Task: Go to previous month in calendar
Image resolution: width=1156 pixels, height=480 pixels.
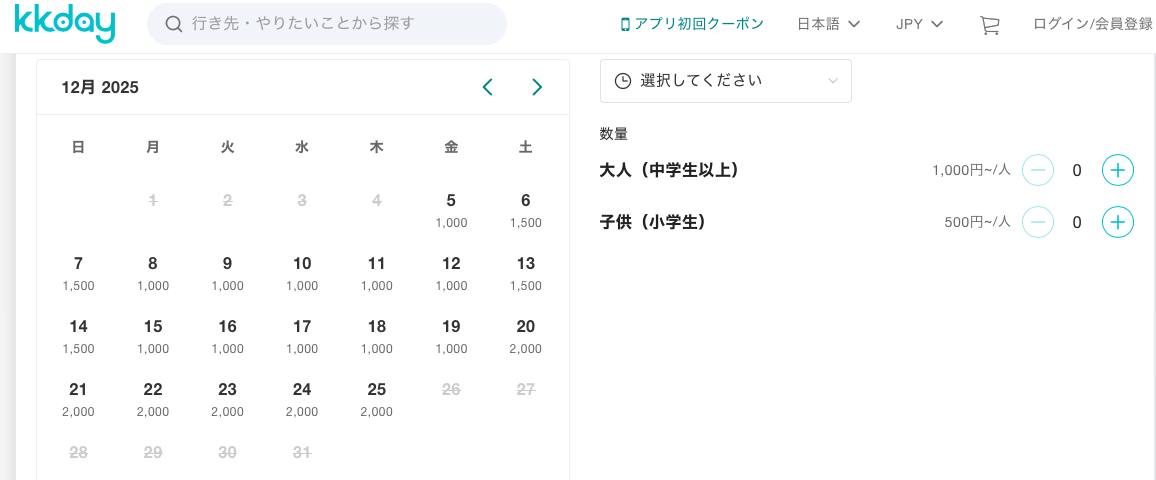Action: click(488, 87)
